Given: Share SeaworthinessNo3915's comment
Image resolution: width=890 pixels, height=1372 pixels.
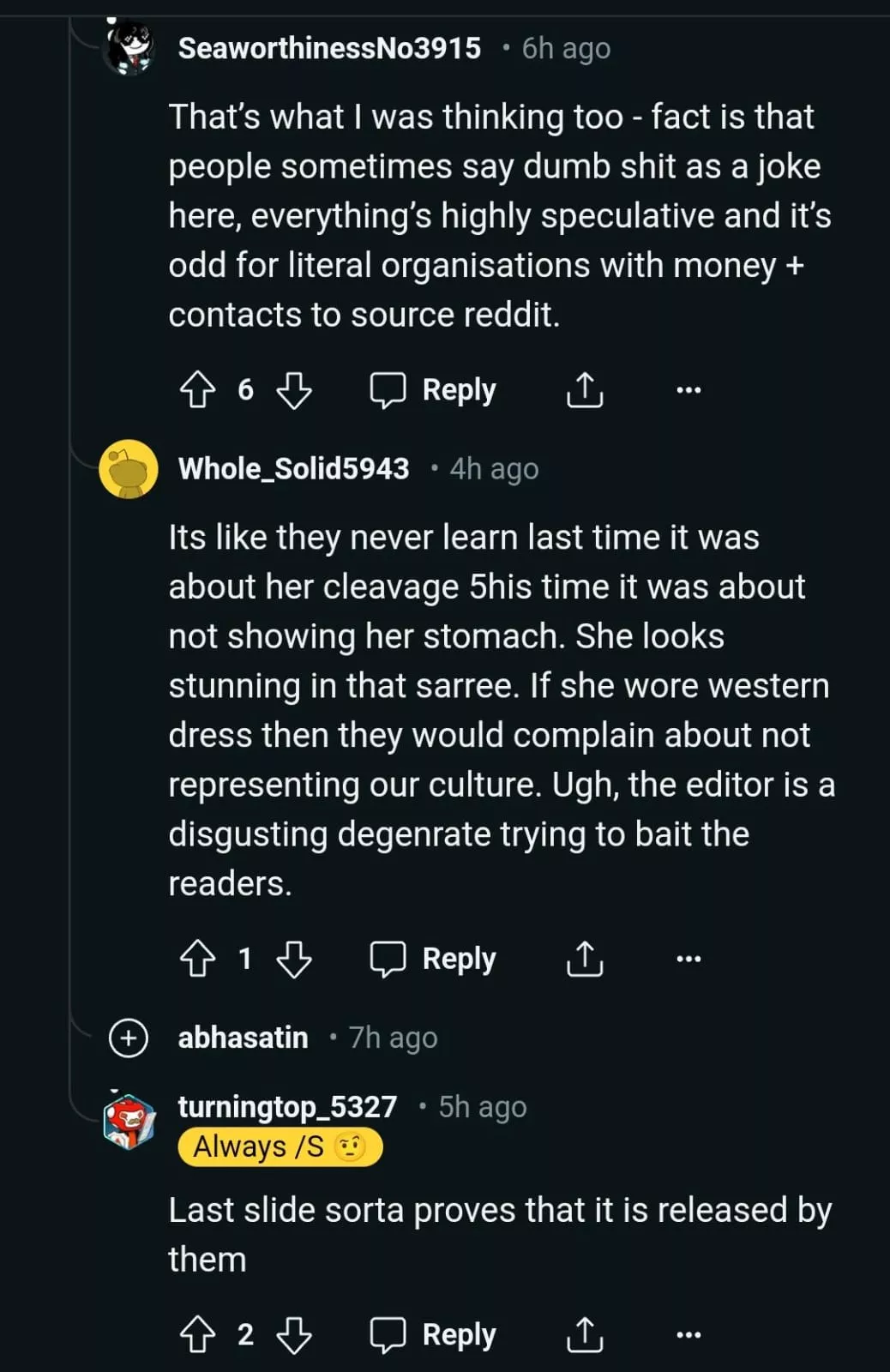Looking at the screenshot, I should click(x=585, y=390).
